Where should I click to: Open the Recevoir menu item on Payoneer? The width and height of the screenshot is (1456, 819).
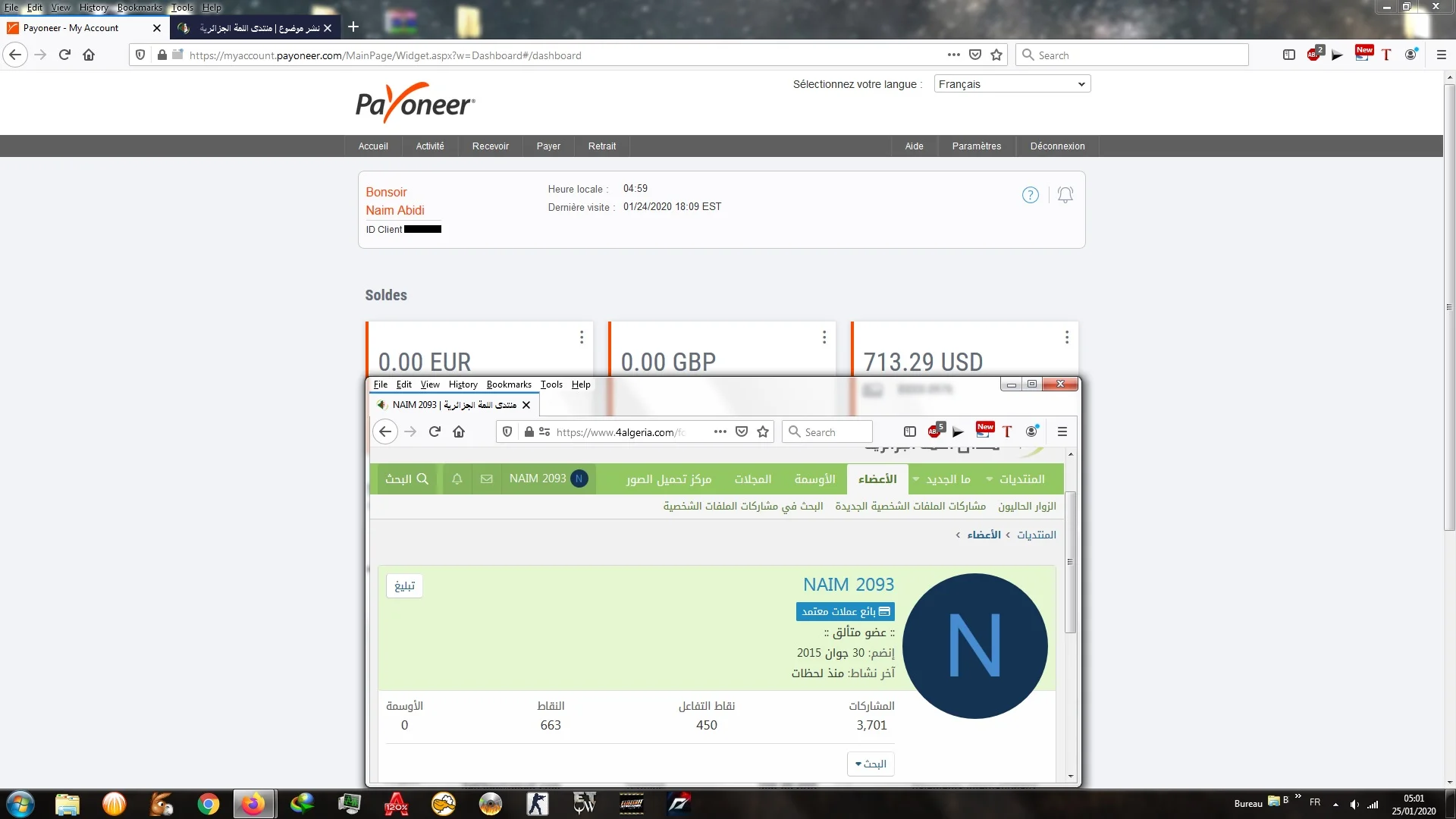point(491,146)
